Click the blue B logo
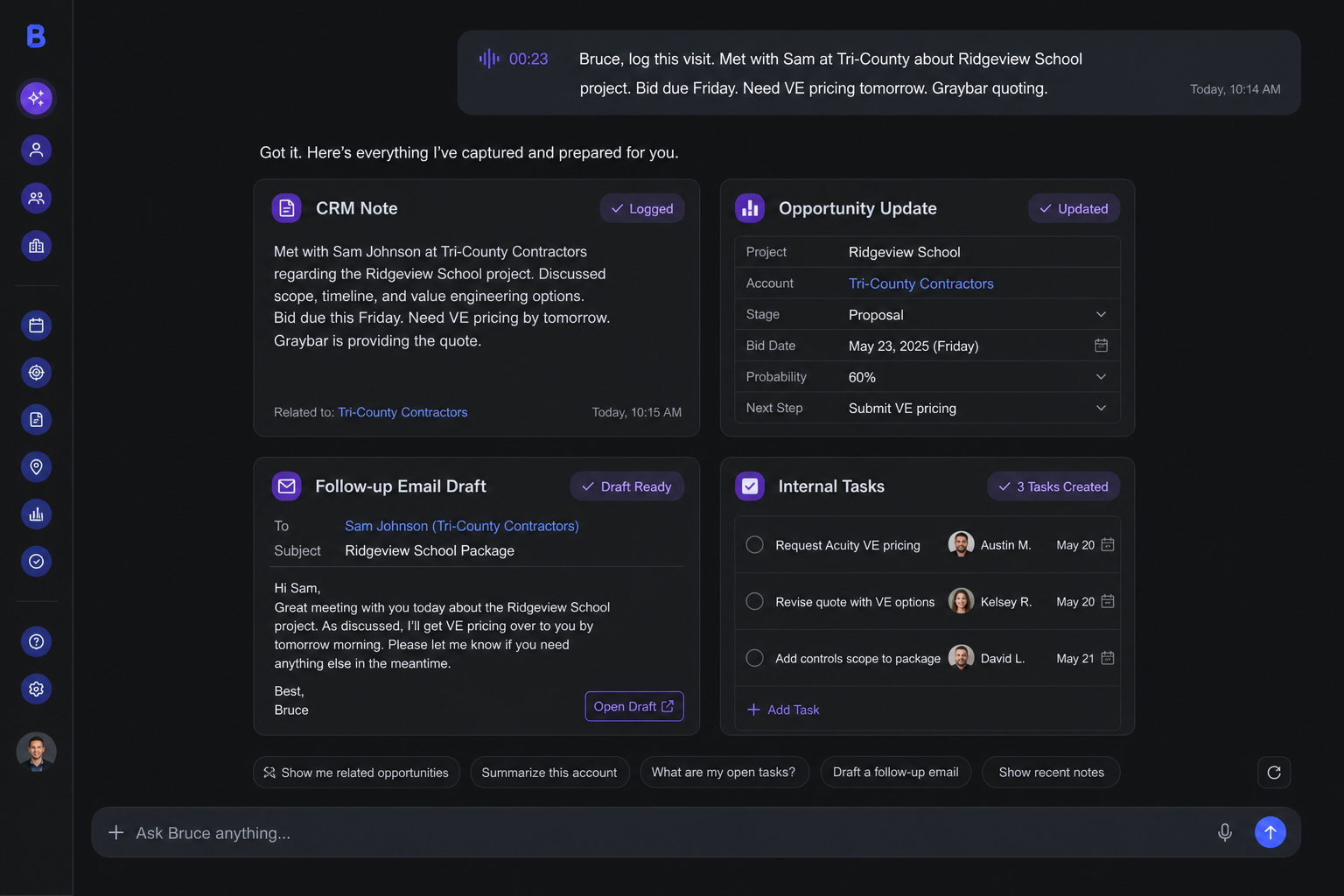 point(36,36)
